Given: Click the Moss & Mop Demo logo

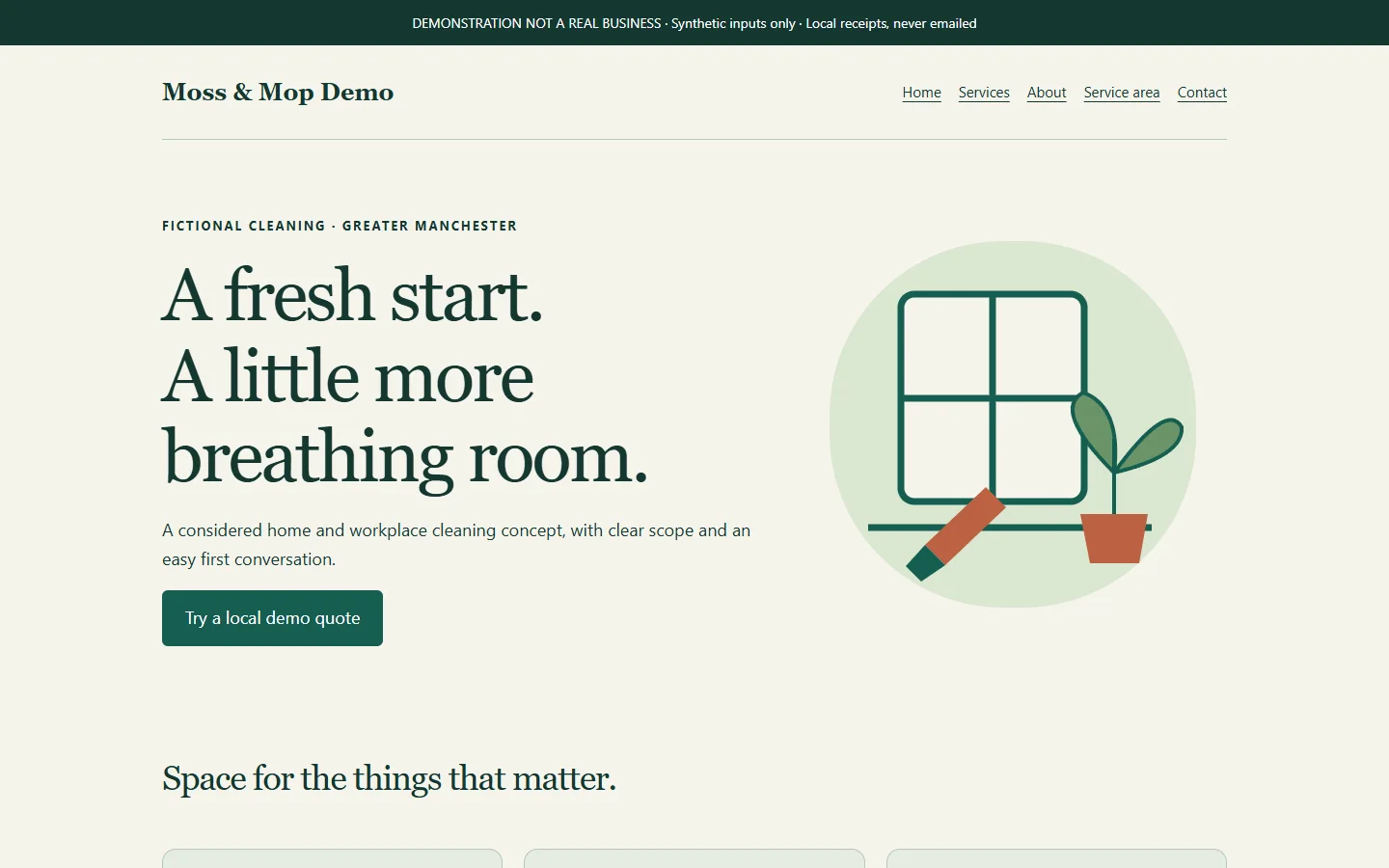Looking at the screenshot, I should (278, 93).
